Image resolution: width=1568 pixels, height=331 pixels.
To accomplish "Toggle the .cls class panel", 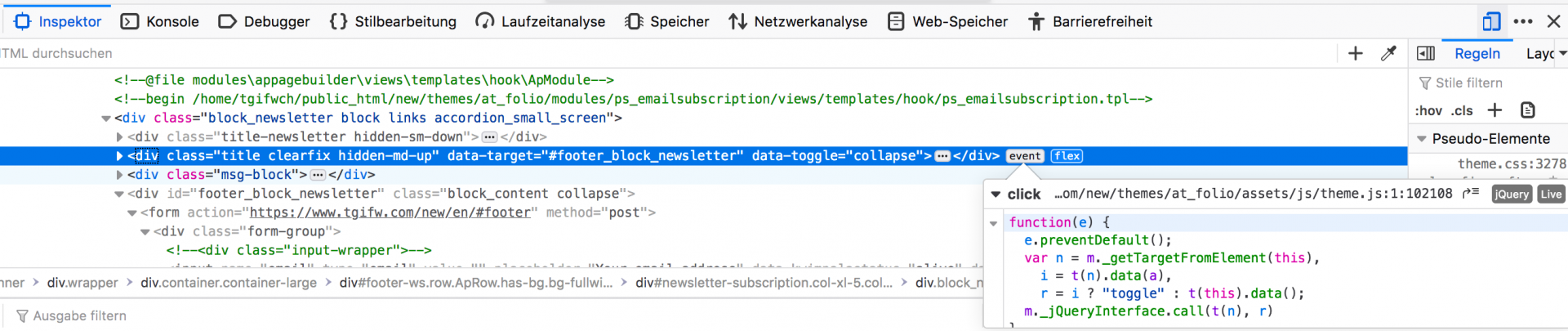I will pos(1462,110).
